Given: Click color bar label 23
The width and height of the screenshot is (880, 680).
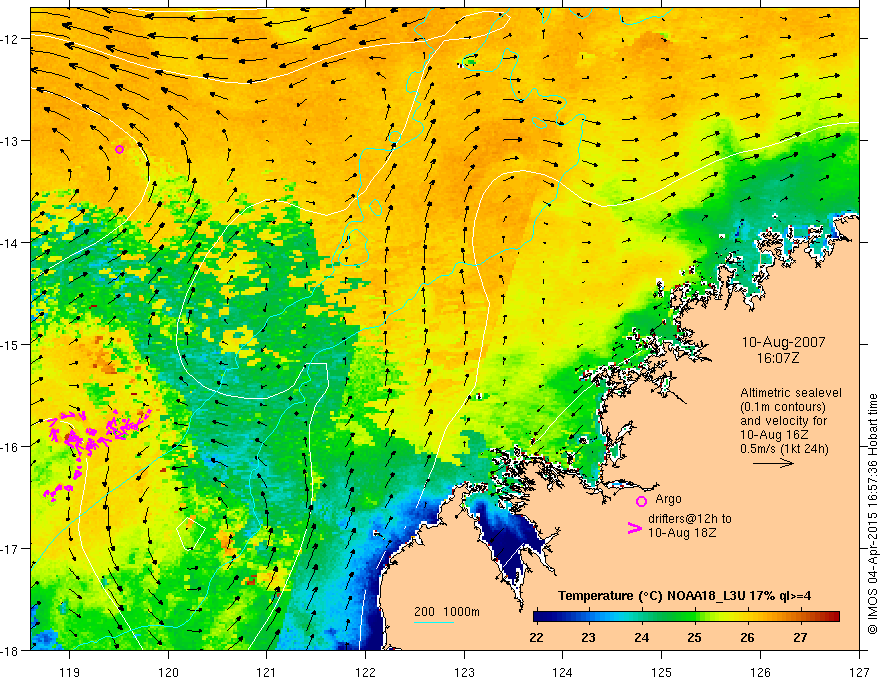Looking at the screenshot, I should 588,637.
